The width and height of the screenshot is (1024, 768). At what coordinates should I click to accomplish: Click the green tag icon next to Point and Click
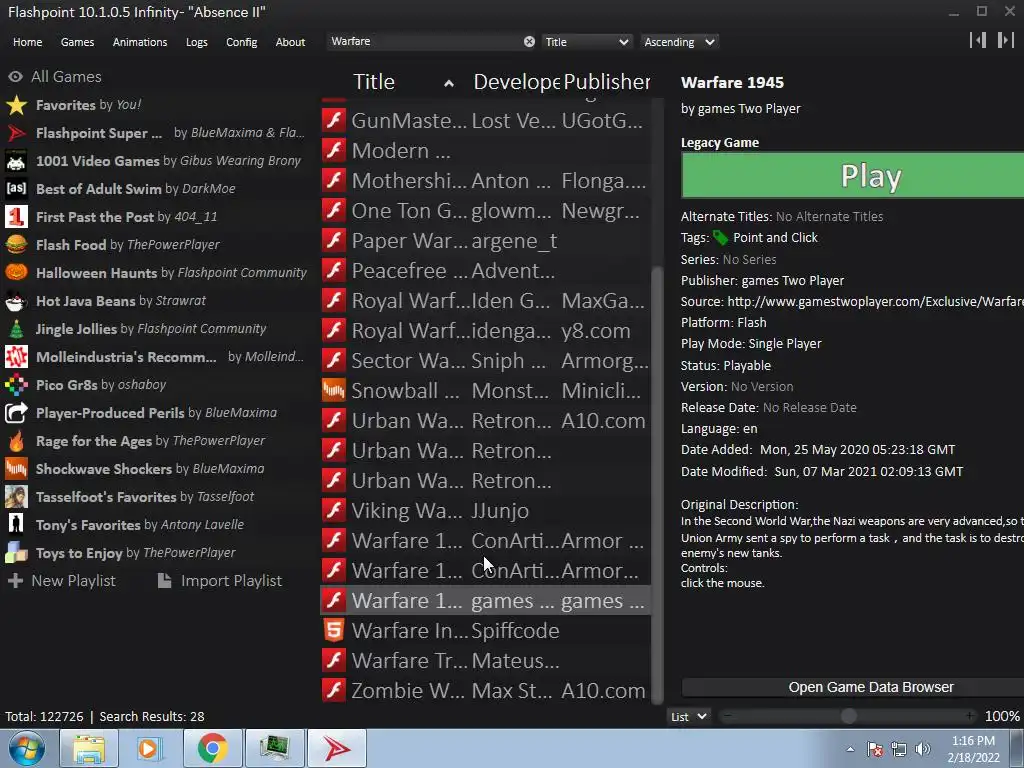[720, 238]
